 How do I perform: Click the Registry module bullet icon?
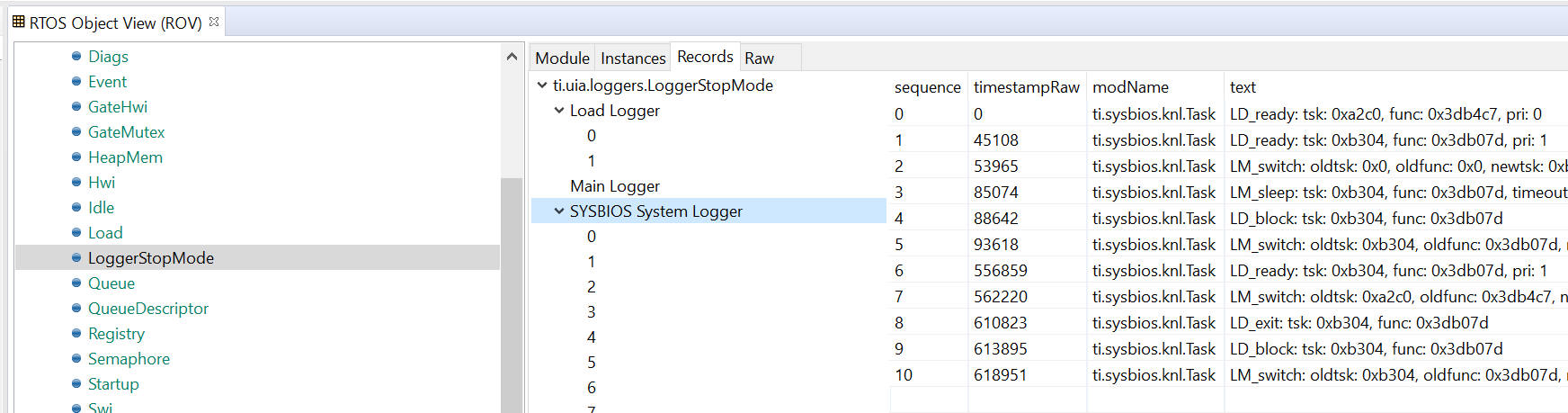click(x=76, y=334)
